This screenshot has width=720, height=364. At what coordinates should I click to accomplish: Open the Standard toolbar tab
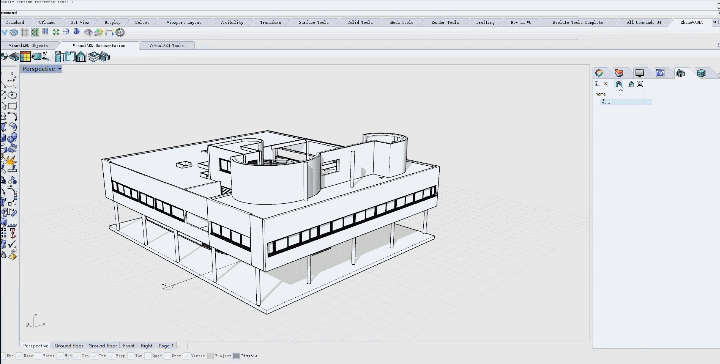pos(15,22)
